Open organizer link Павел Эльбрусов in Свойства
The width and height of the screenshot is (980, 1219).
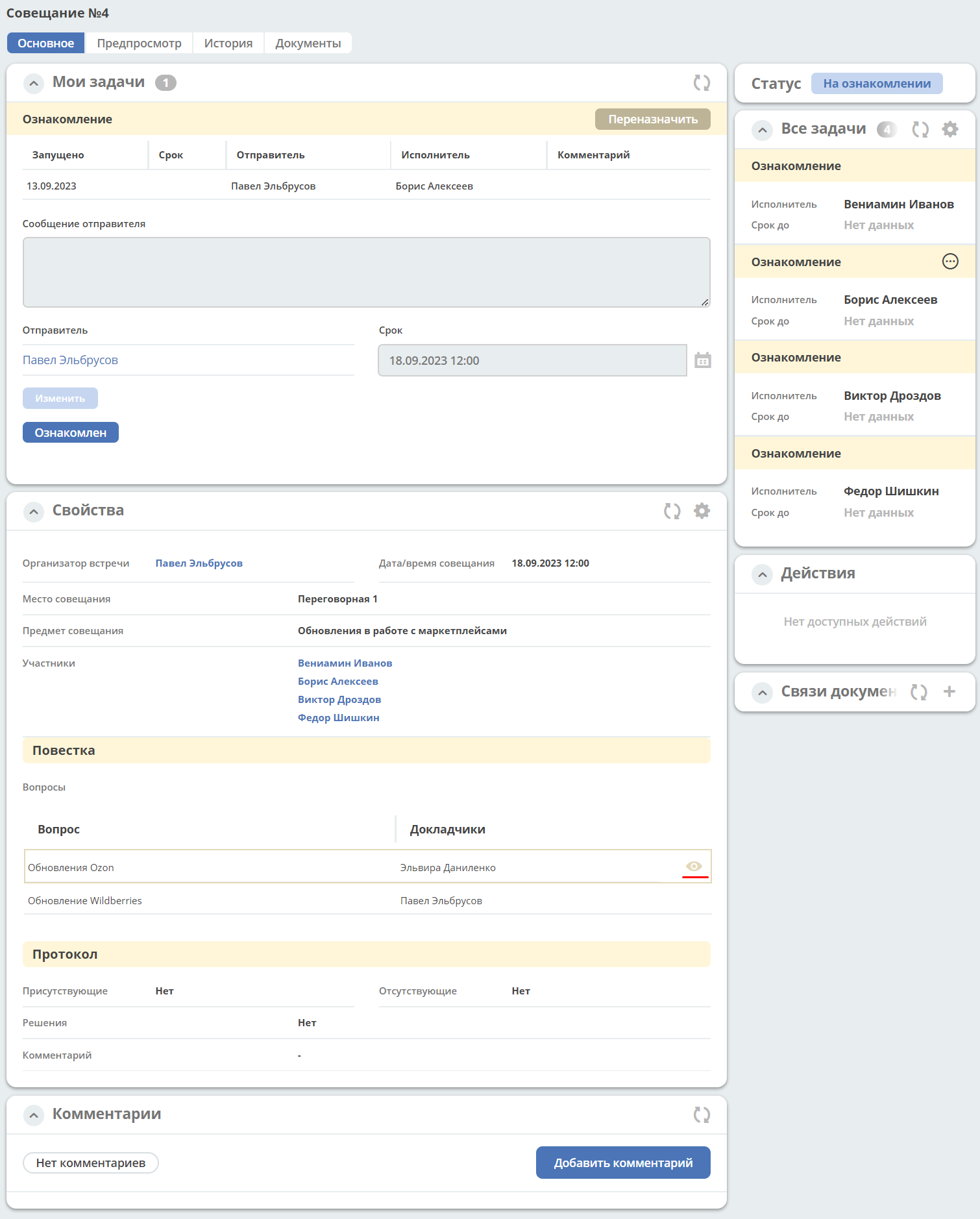pos(199,563)
